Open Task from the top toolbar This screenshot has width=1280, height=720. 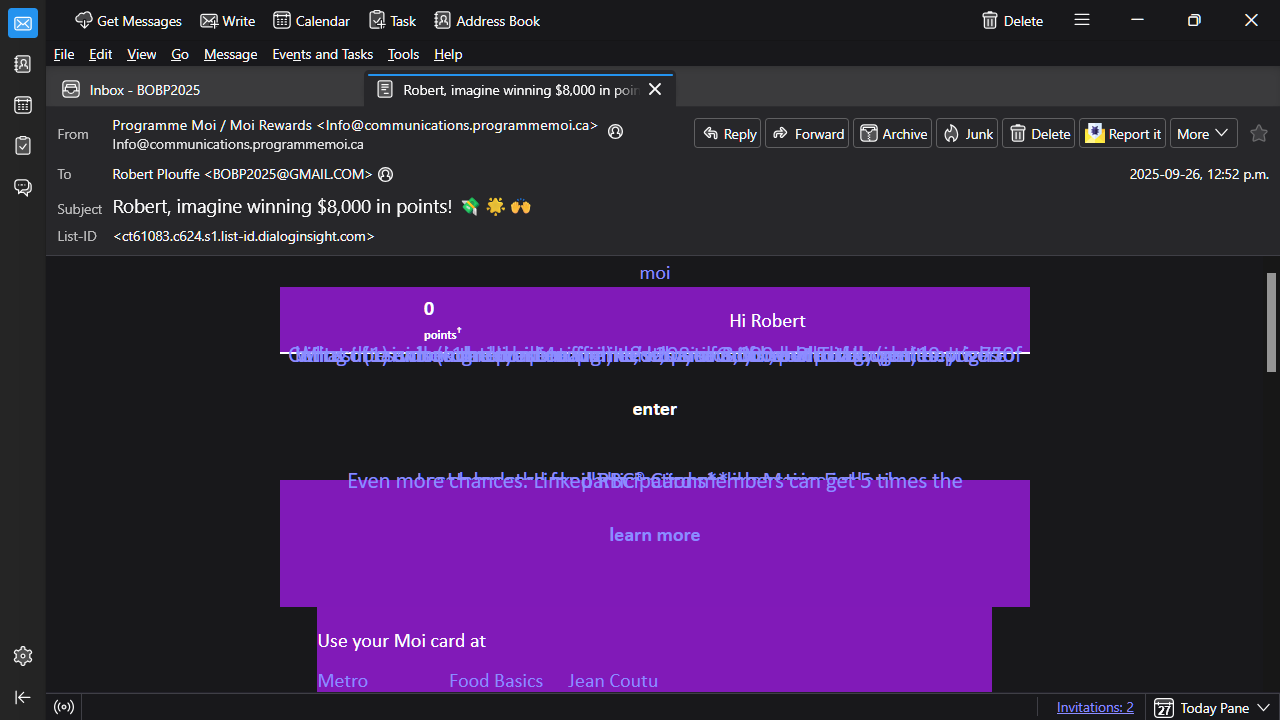[392, 20]
